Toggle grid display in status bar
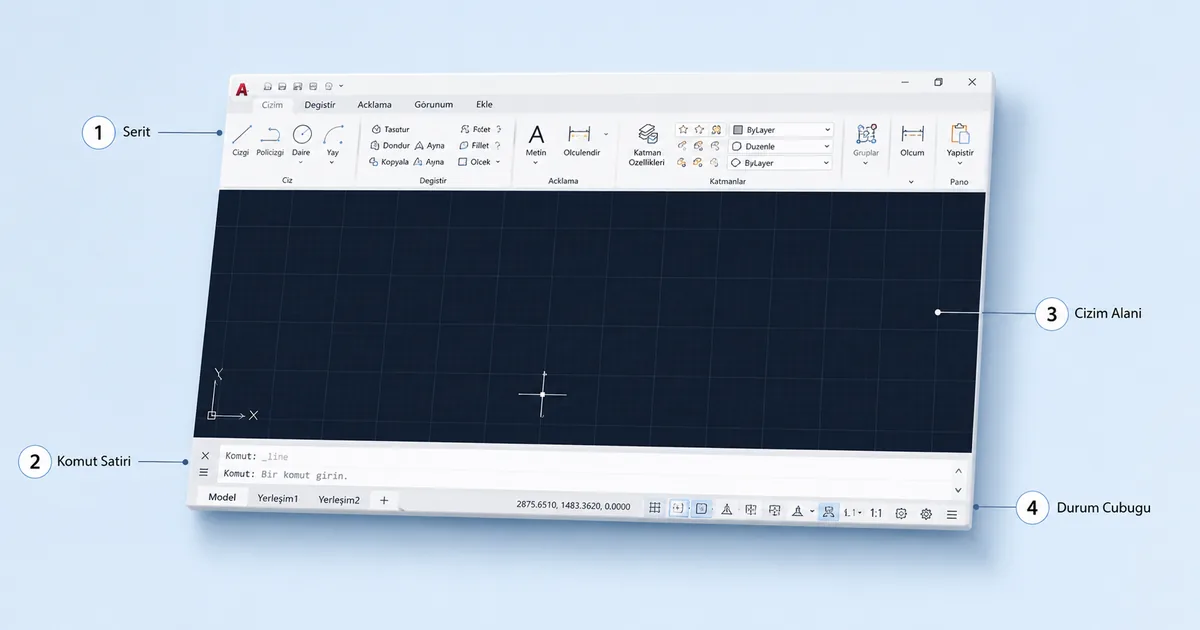The height and width of the screenshot is (630, 1200). click(654, 508)
